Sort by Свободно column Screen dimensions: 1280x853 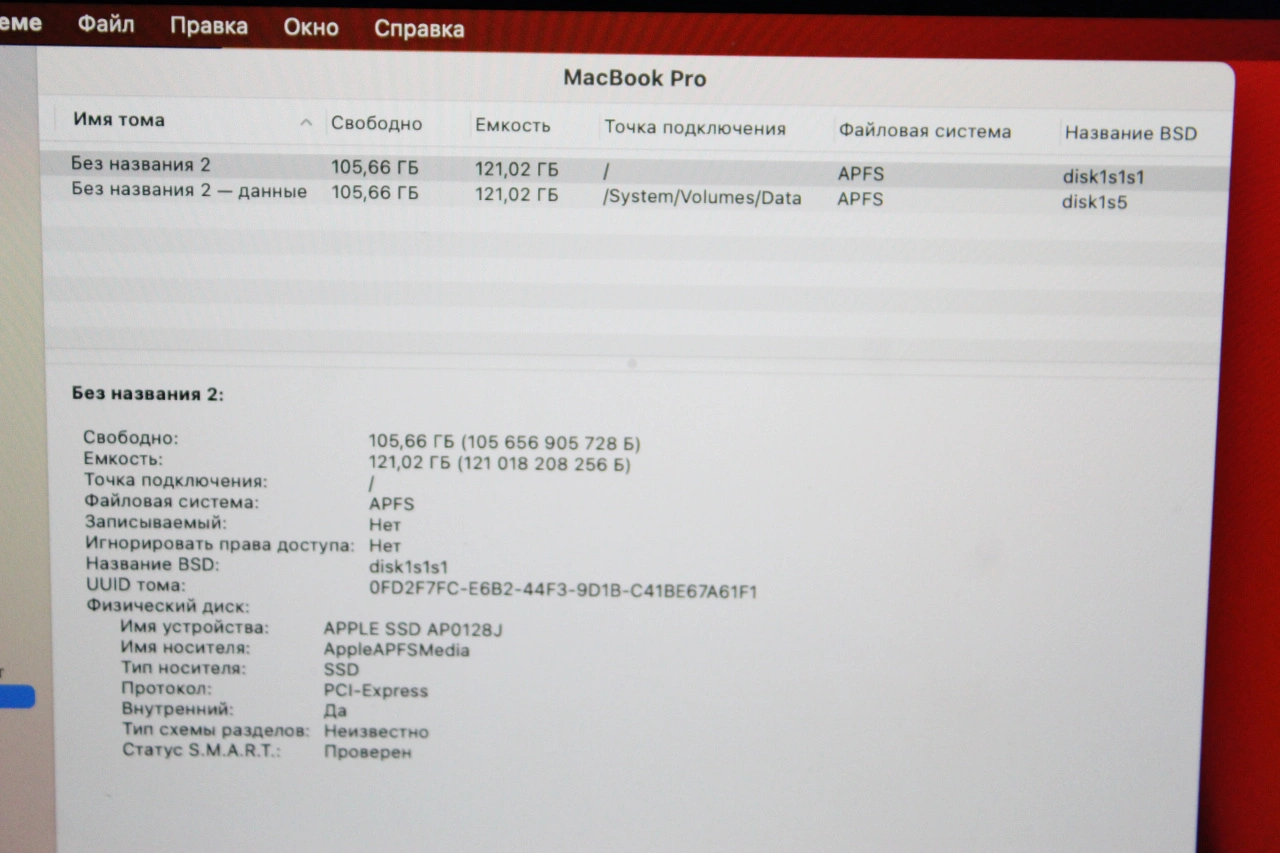pyautogui.click(x=377, y=125)
